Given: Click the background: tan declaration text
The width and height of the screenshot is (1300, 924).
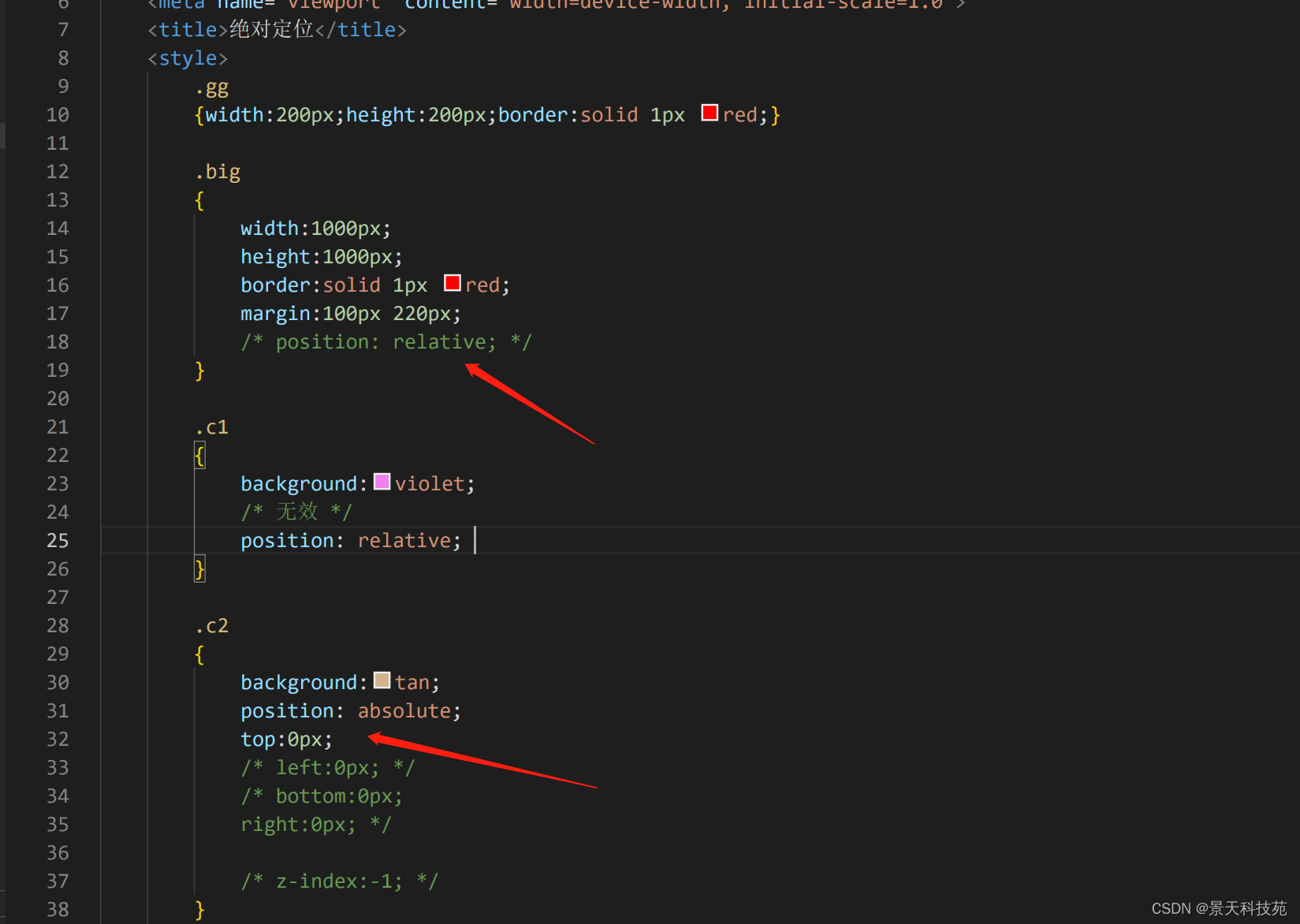Looking at the screenshot, I should coord(341,683).
